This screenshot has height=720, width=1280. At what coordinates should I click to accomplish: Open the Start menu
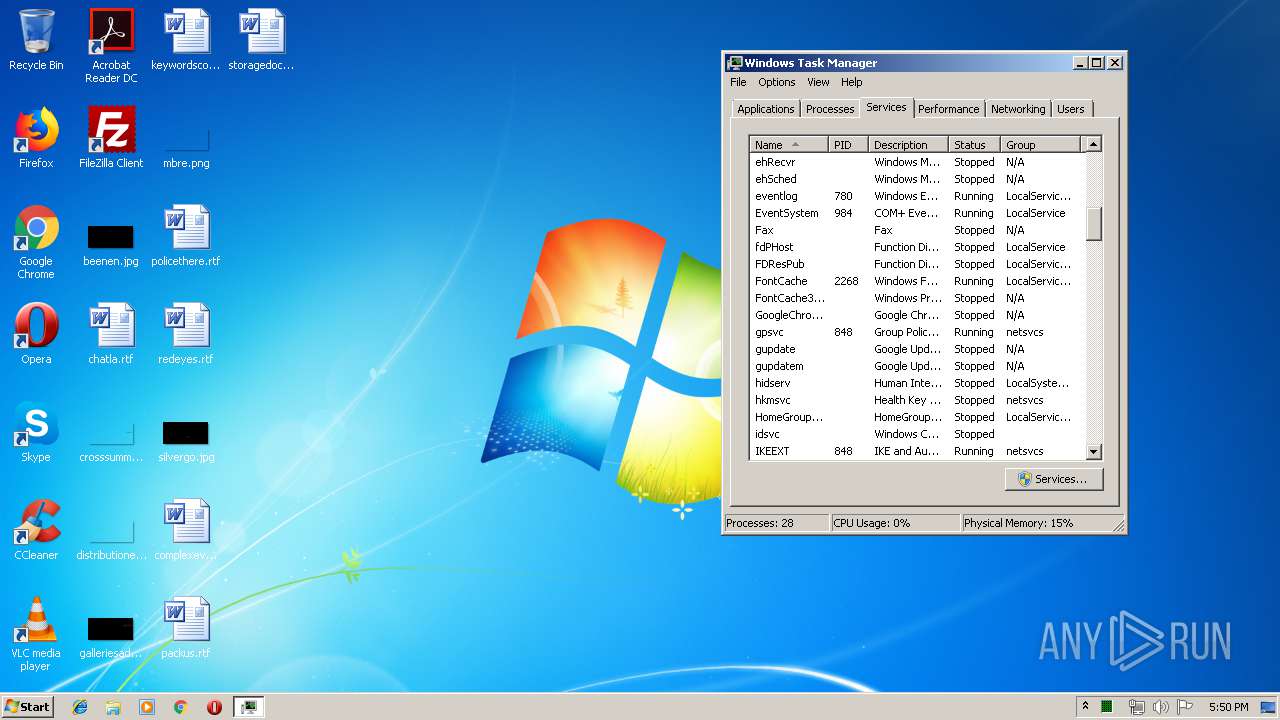pos(28,707)
